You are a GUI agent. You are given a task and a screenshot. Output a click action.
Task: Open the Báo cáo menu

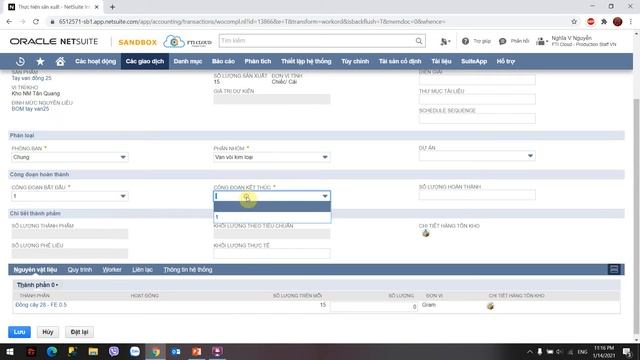click(x=223, y=61)
